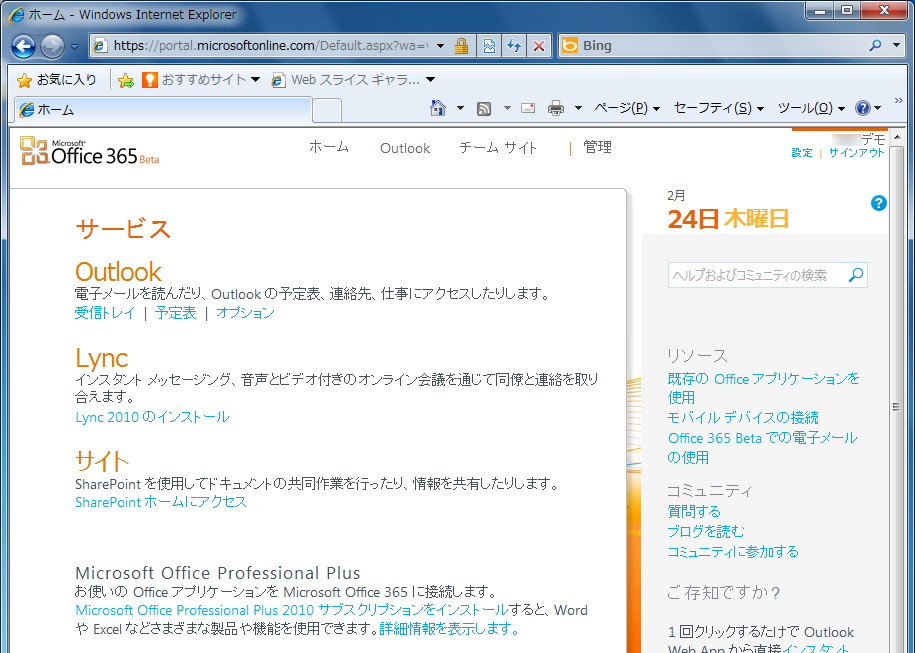
Task: Expand the セーフティ(S) dropdown menu
Action: (x=718, y=108)
